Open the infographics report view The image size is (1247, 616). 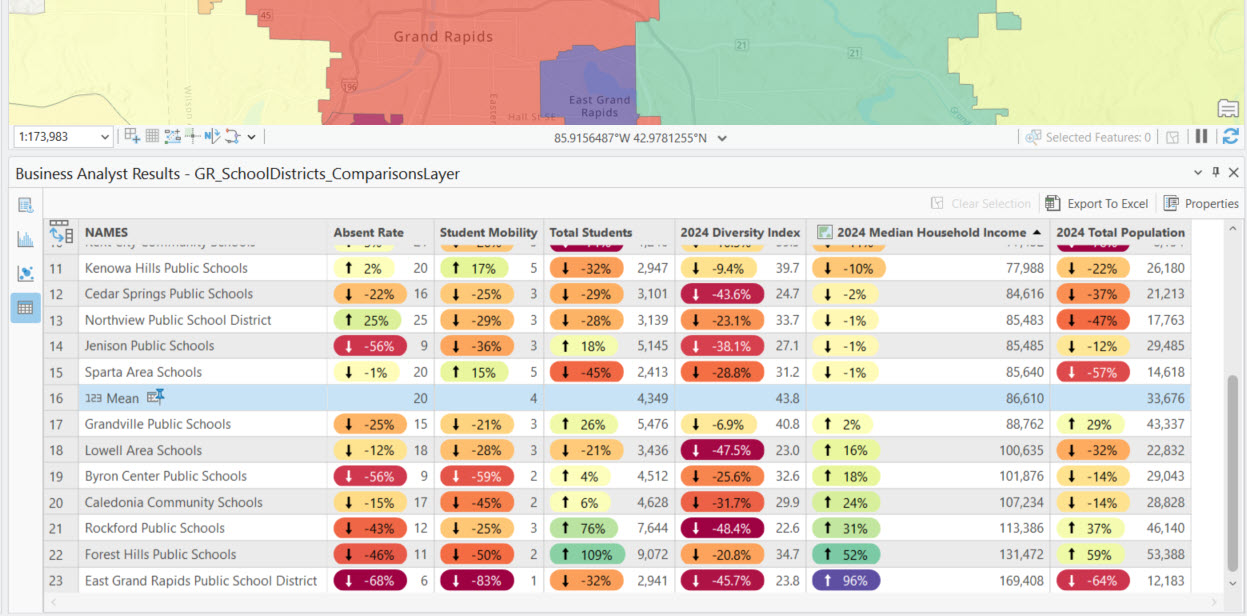pyautogui.click(x=25, y=205)
